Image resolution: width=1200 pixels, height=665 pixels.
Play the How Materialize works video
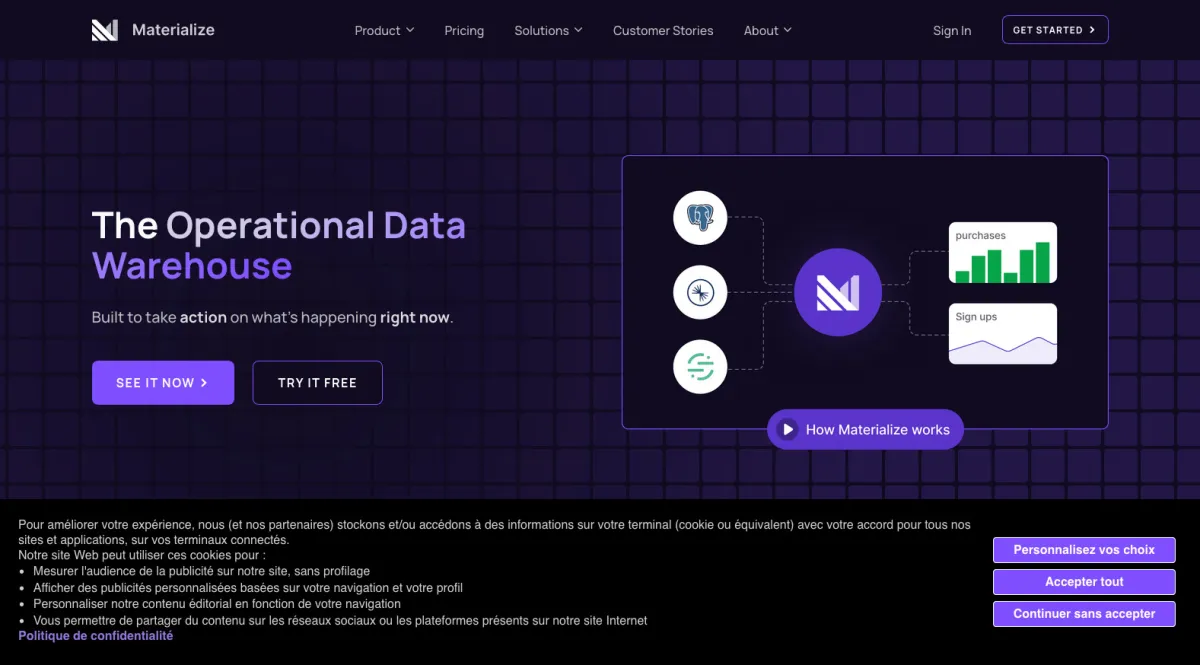tap(865, 429)
